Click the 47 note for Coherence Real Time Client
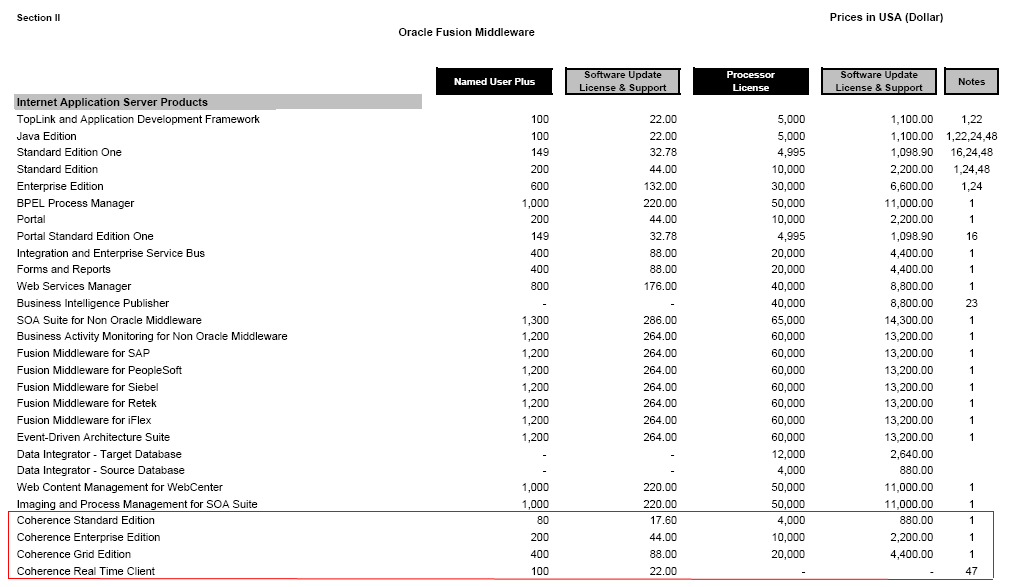Image resolution: width=1015 pixels, height=587 pixels. click(x=971, y=571)
